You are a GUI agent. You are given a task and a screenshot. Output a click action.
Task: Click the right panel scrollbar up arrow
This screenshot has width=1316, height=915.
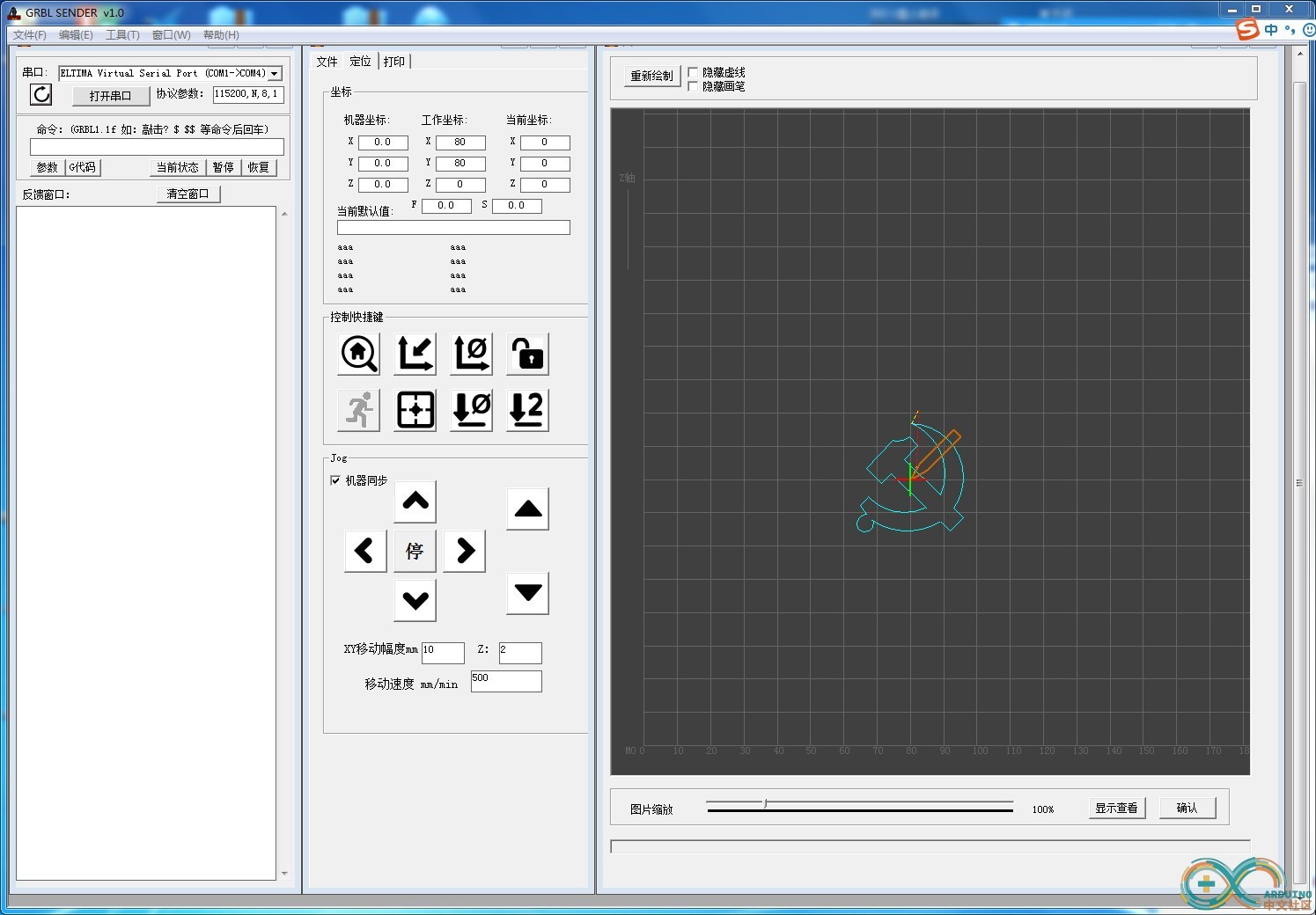point(1300,54)
